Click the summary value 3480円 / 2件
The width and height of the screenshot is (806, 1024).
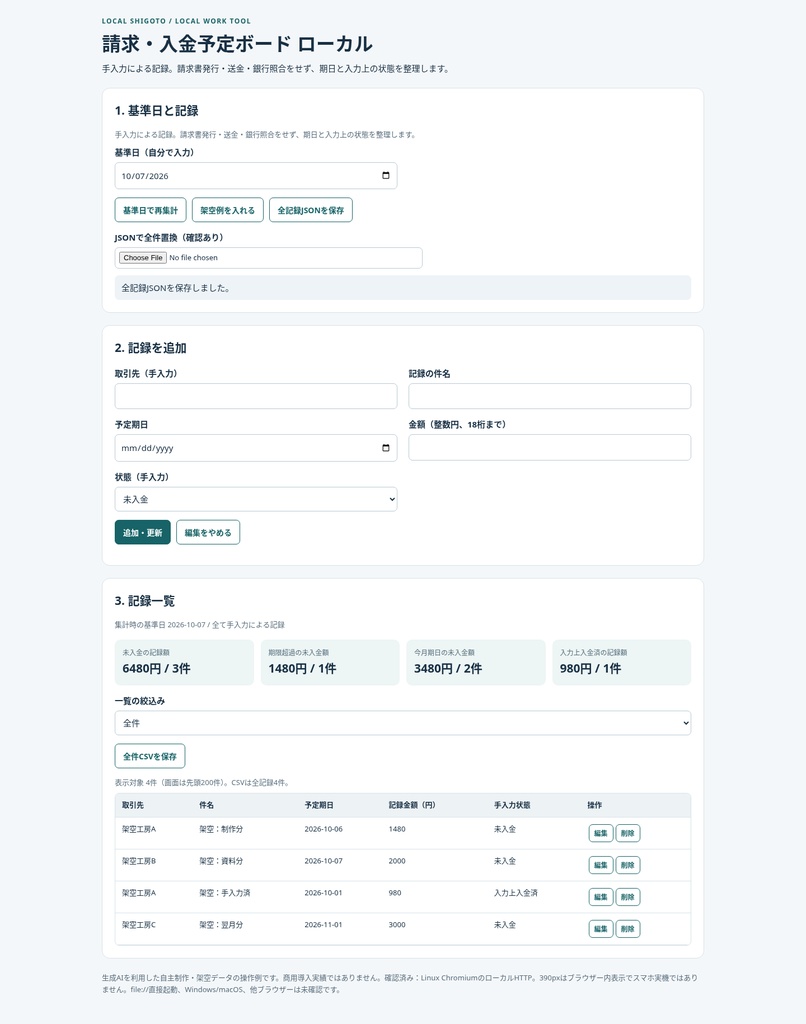(x=448, y=669)
